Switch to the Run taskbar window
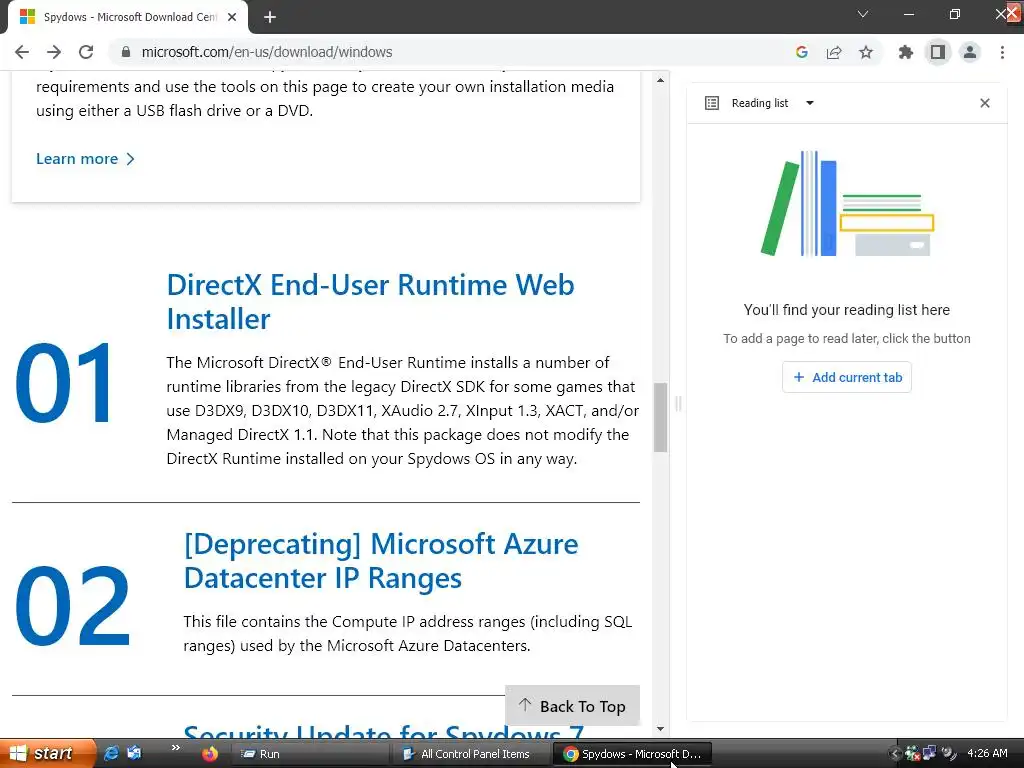The height and width of the screenshot is (768, 1024). [310, 754]
